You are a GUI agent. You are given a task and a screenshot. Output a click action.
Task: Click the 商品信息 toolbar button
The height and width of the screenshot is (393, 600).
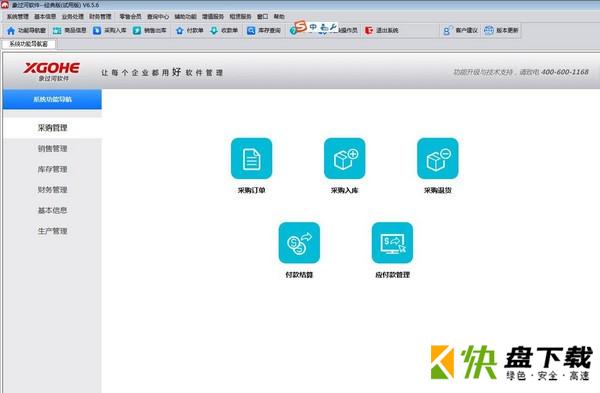tap(70, 31)
